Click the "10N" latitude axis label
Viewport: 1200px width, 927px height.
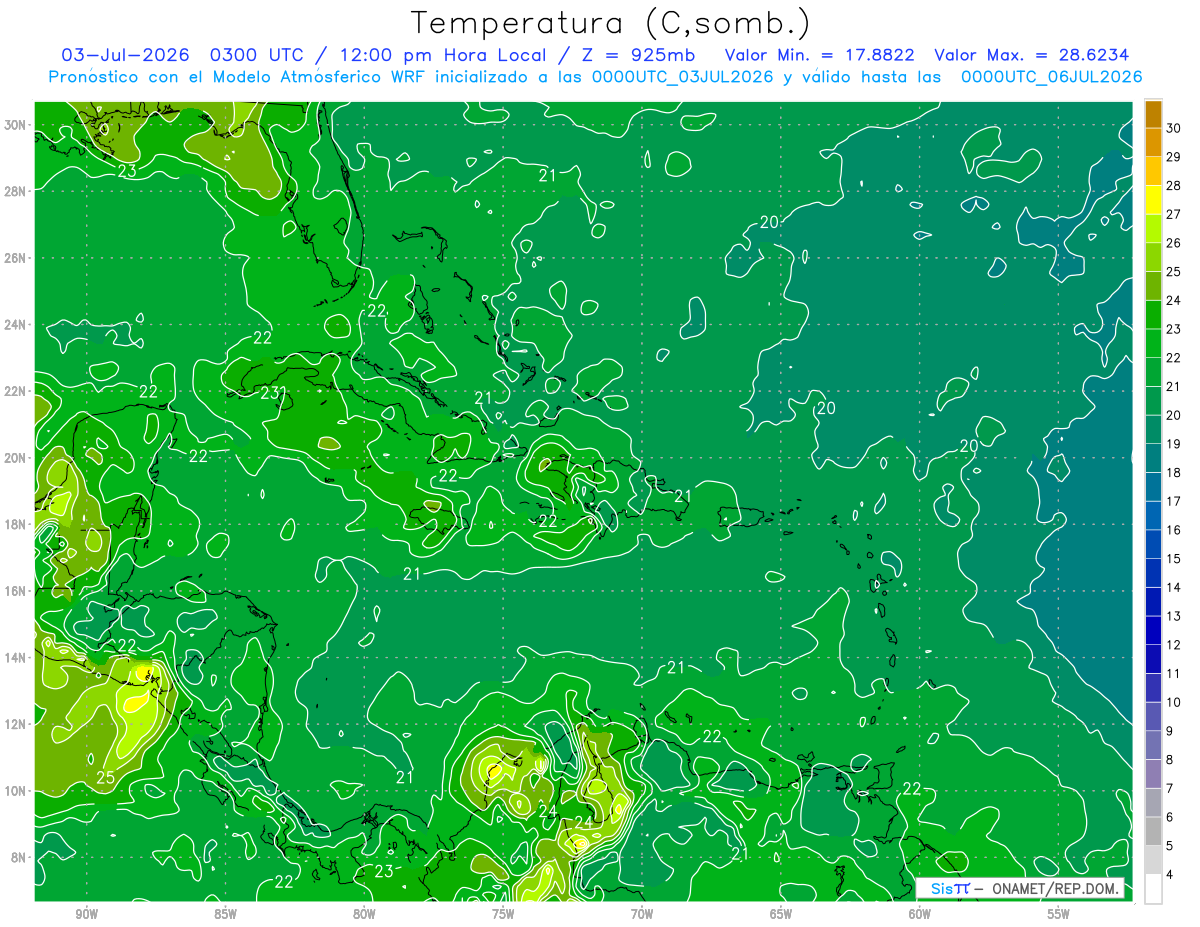click(16, 791)
